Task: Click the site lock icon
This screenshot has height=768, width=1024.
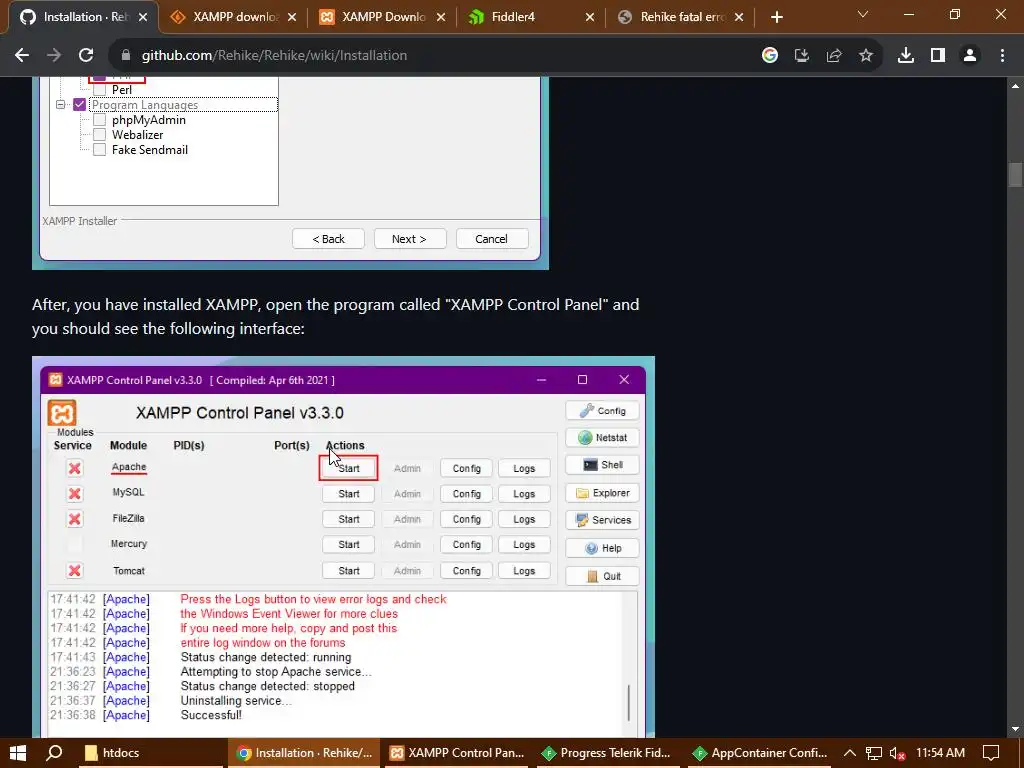Action: tap(126, 56)
